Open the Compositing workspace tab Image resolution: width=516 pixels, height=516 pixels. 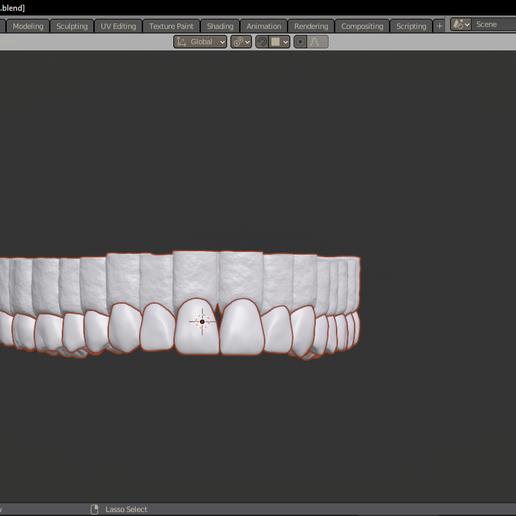pyautogui.click(x=362, y=26)
